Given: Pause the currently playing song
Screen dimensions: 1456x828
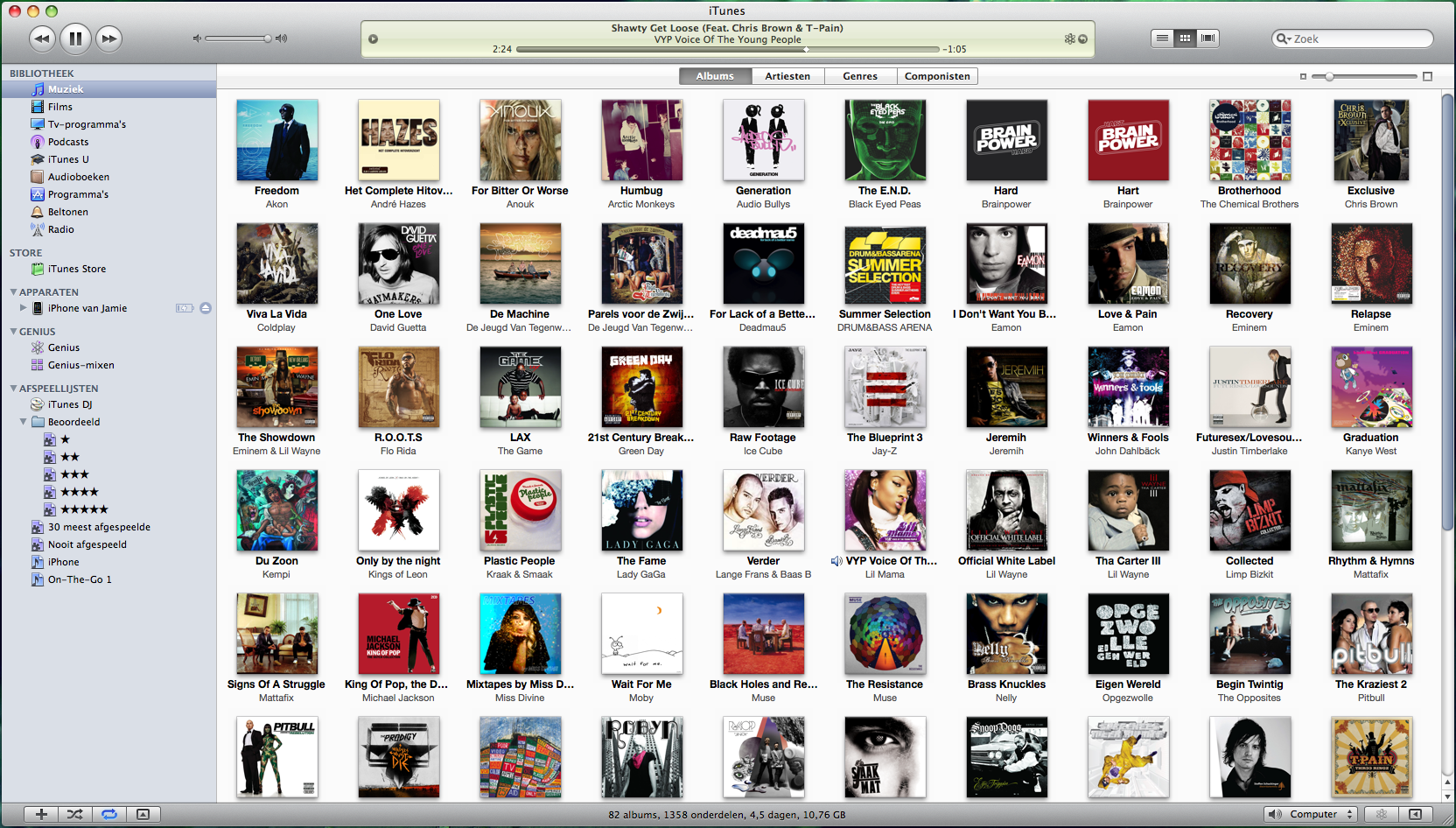Looking at the screenshot, I should point(75,38).
